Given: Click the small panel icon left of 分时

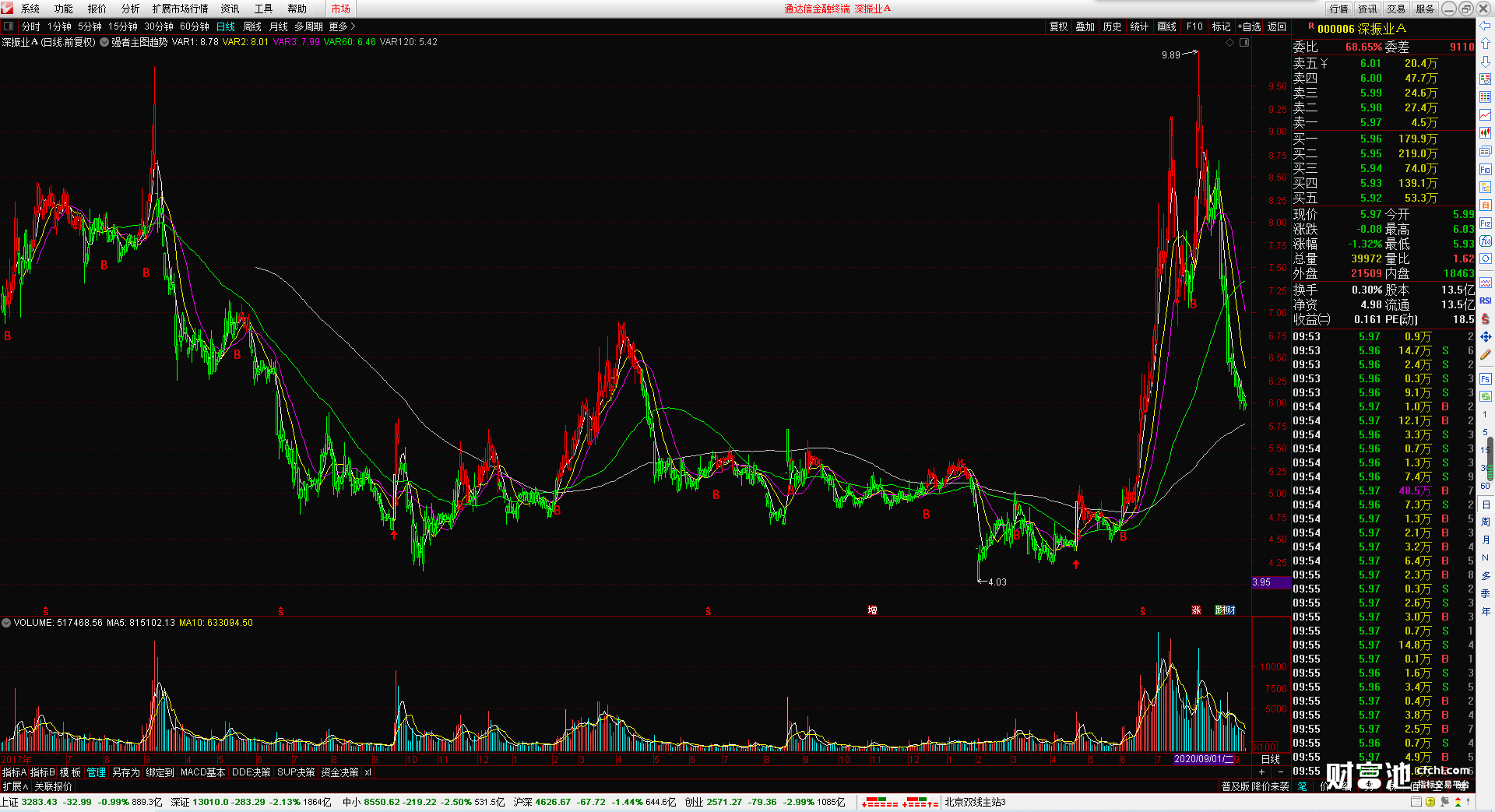Looking at the screenshot, I should click(9, 26).
